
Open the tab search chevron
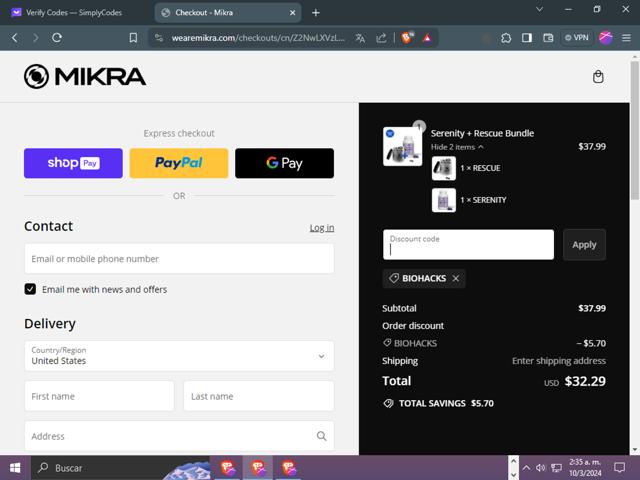[539, 9]
